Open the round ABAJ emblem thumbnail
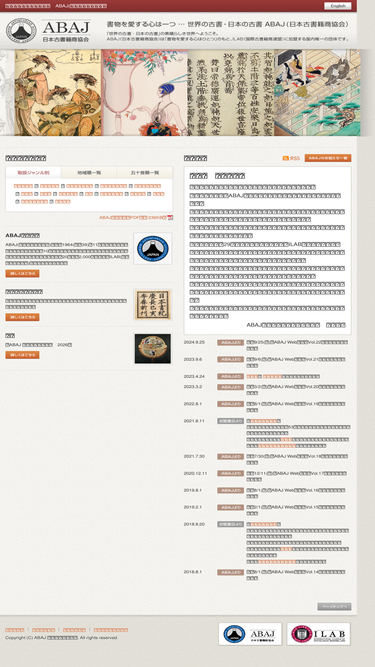The width and height of the screenshot is (375, 667). [x=153, y=248]
